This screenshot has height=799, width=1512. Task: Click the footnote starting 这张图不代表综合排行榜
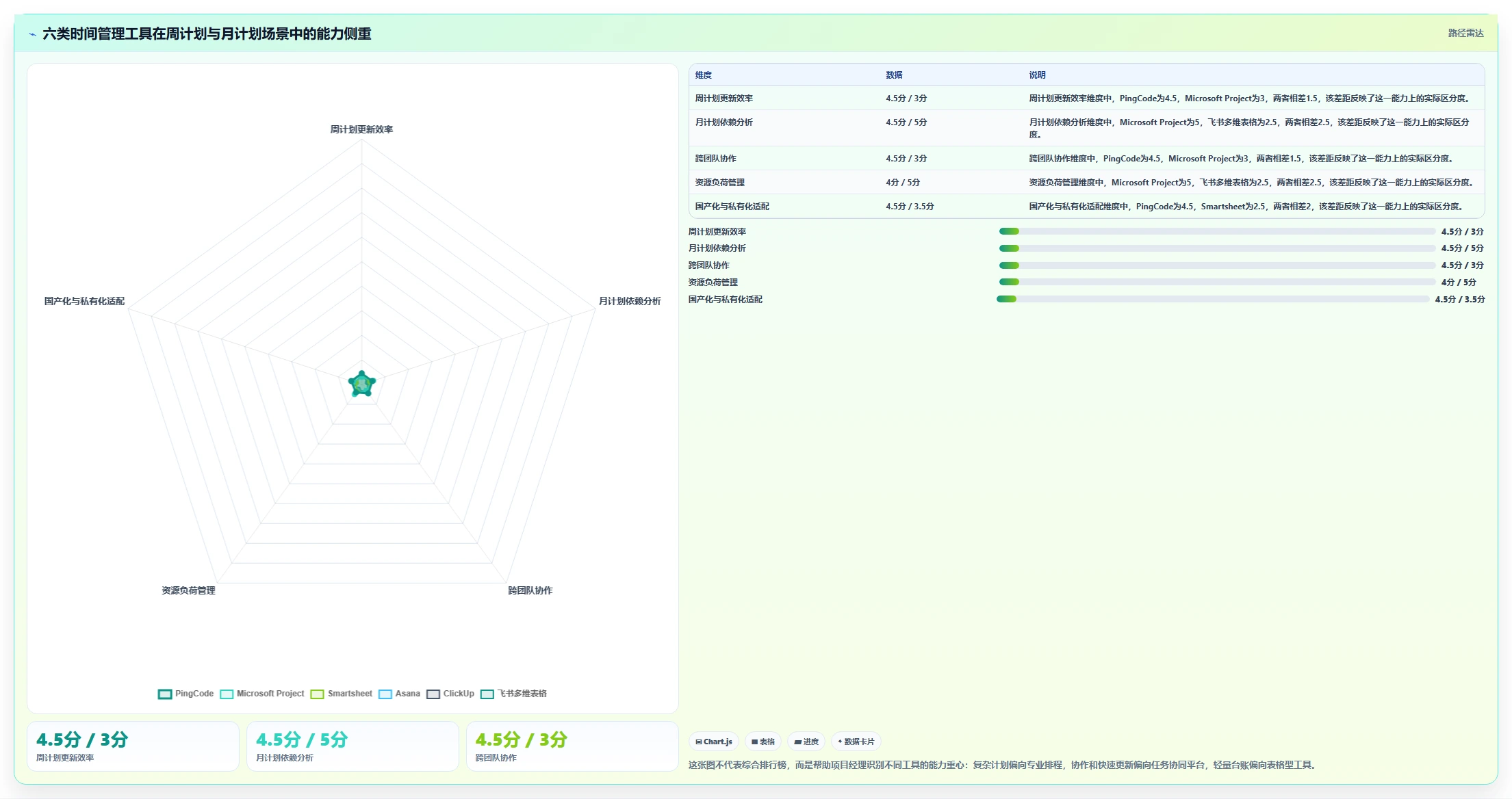click(x=1003, y=765)
